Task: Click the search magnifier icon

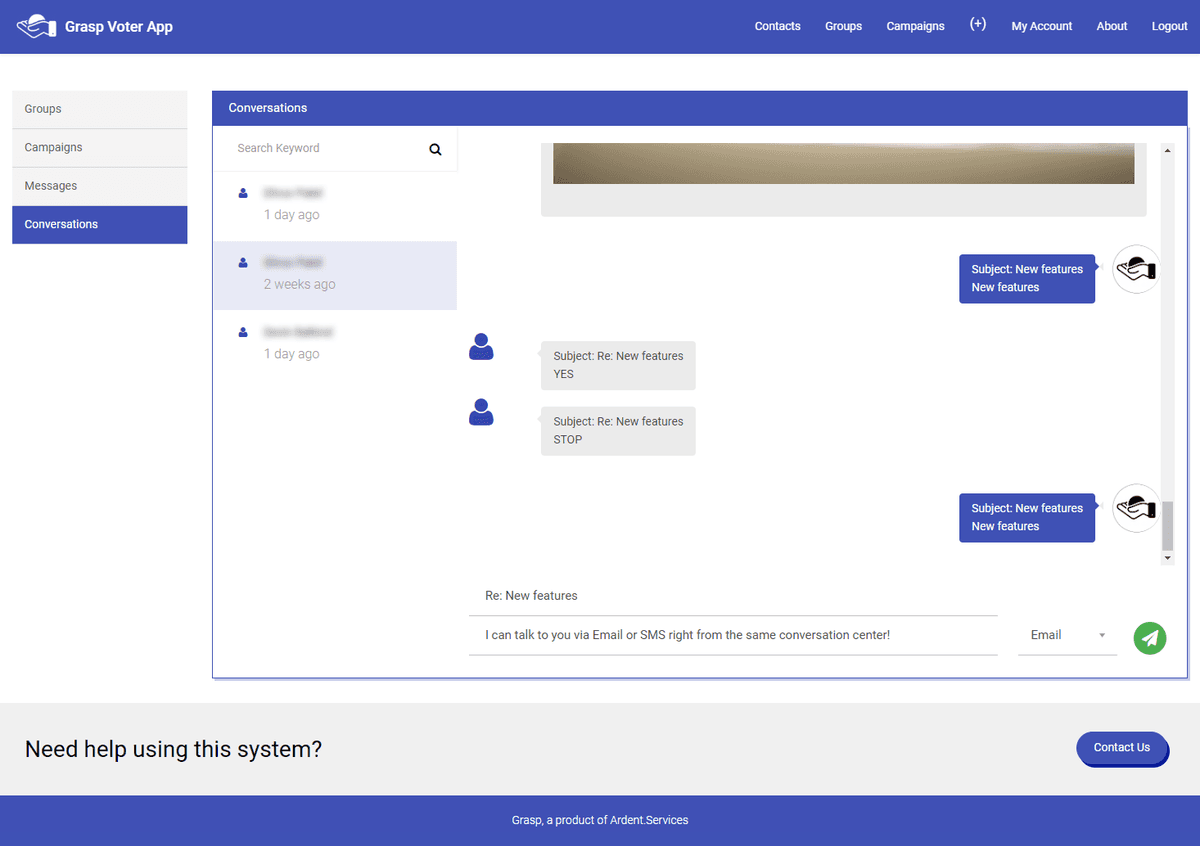Action: [x=435, y=149]
